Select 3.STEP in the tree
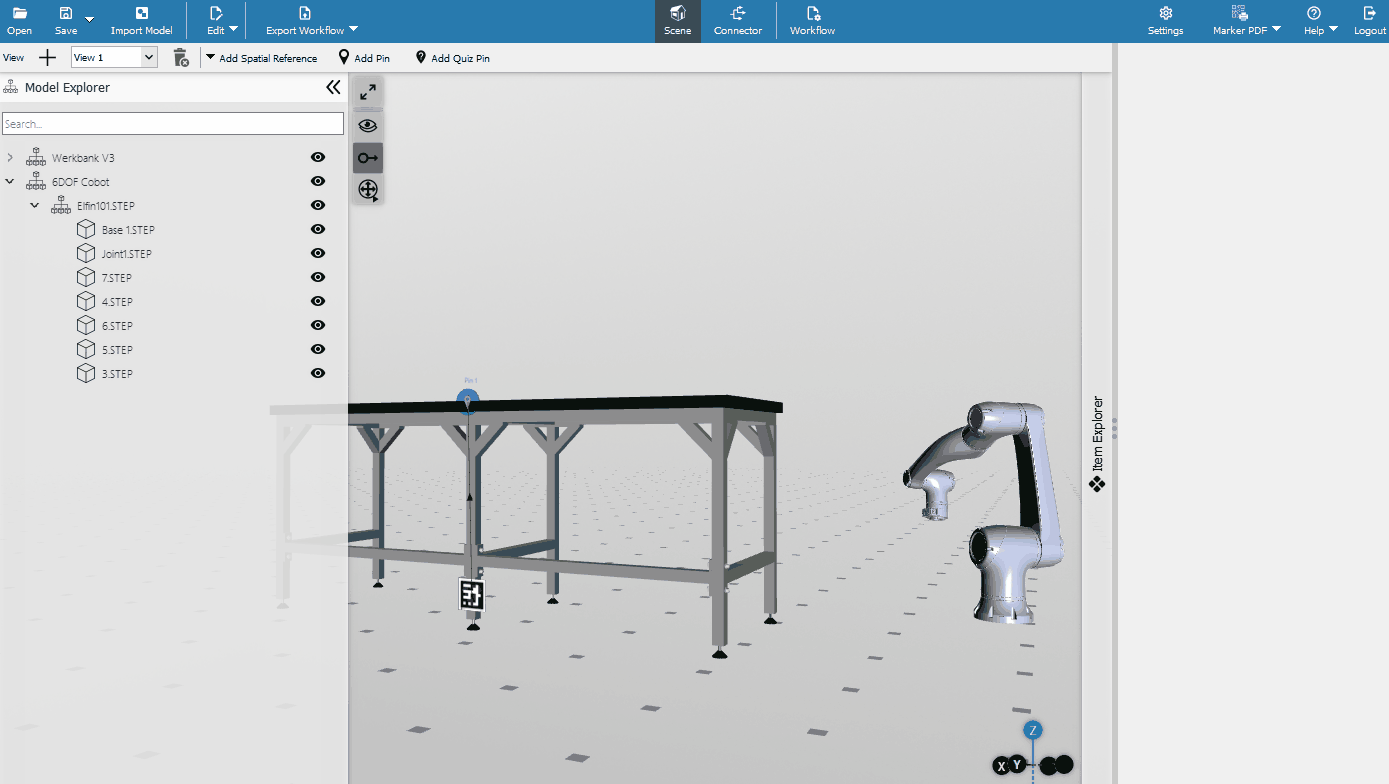This screenshot has width=1389, height=784. click(x=117, y=374)
